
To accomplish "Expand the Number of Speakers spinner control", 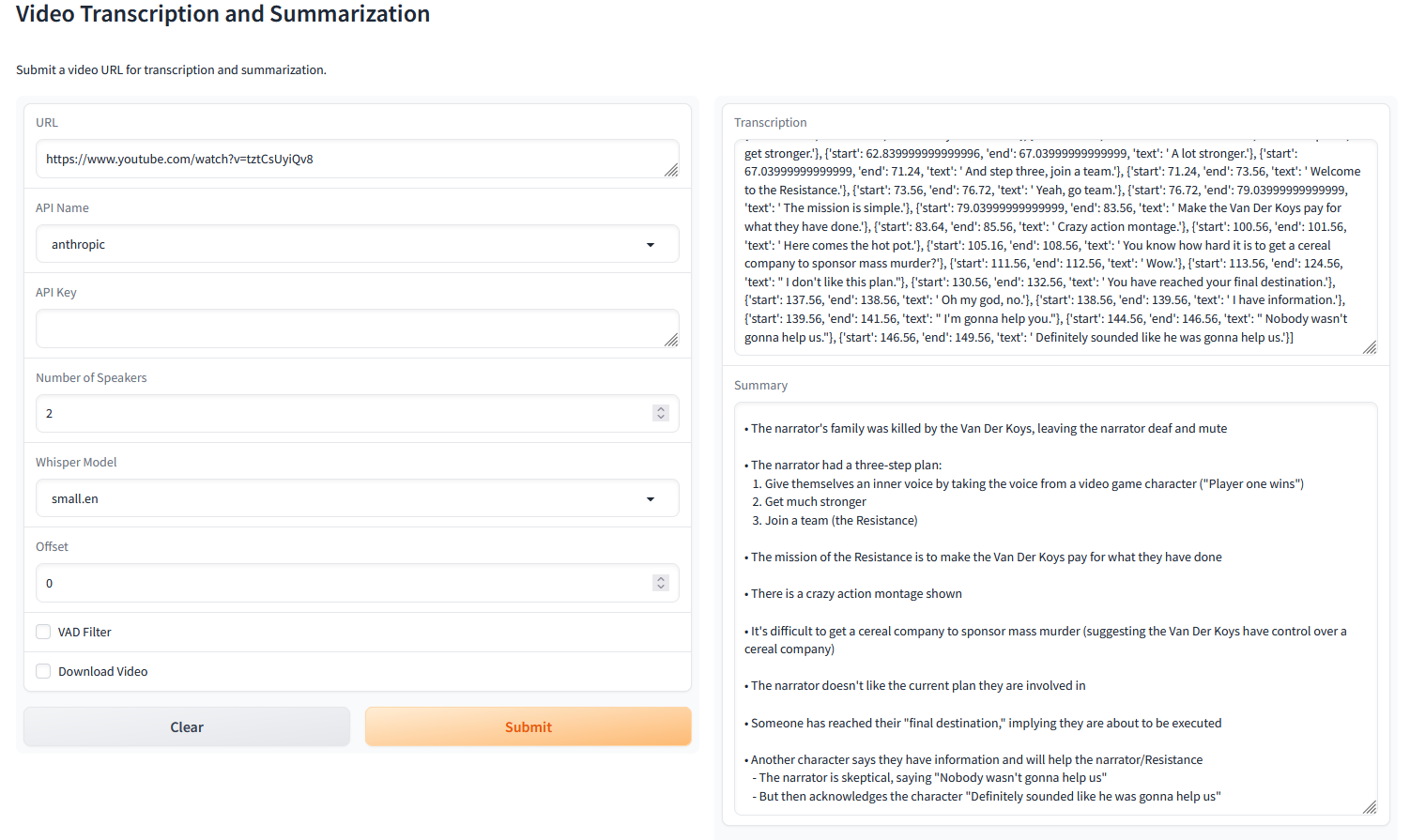I will point(660,413).
